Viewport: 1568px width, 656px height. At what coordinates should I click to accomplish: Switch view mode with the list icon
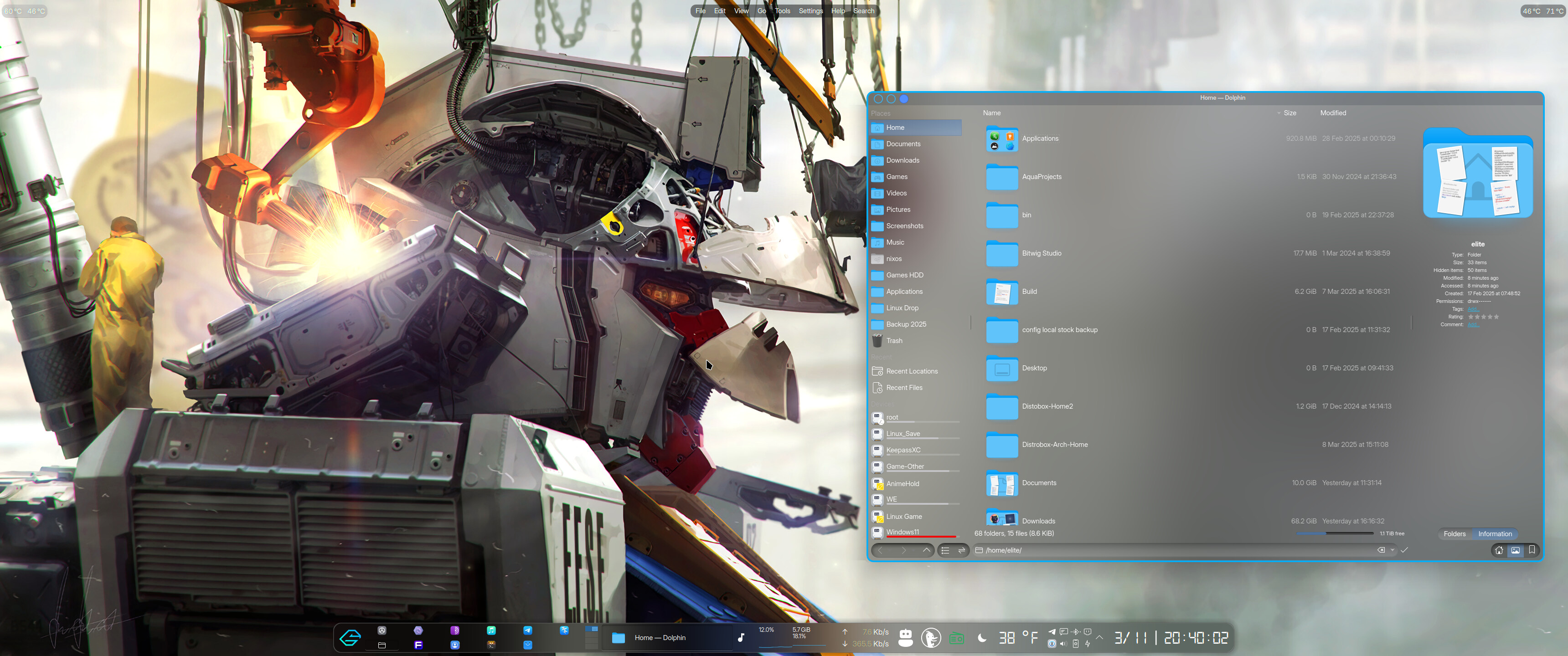click(x=945, y=550)
